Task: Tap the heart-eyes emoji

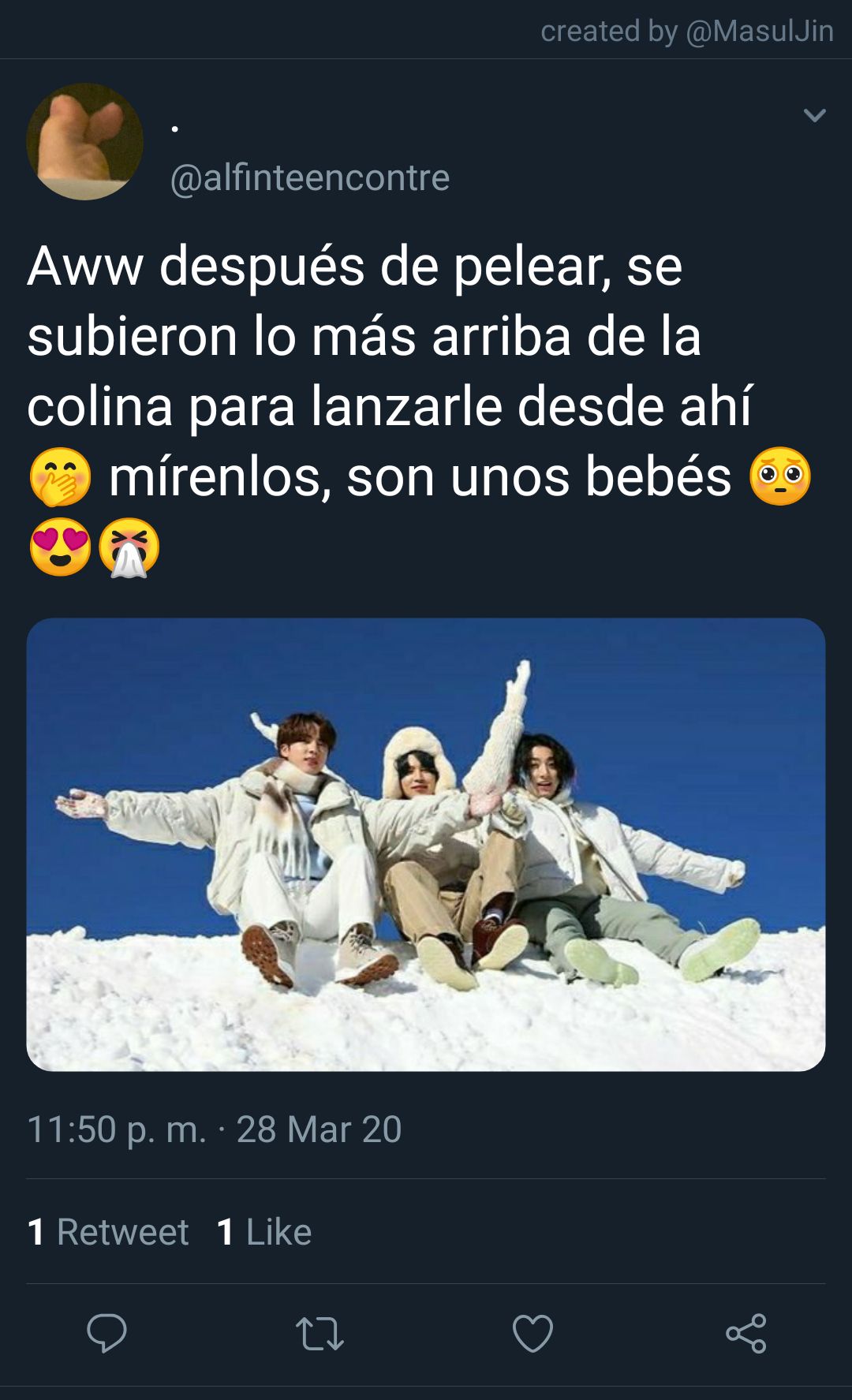Action: tap(60, 547)
